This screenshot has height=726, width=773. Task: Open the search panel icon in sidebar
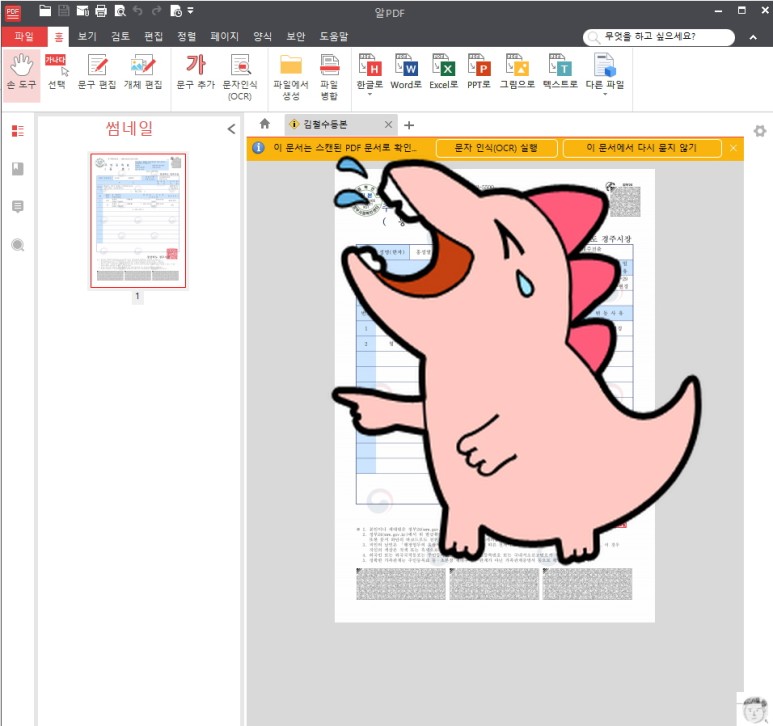coord(18,245)
